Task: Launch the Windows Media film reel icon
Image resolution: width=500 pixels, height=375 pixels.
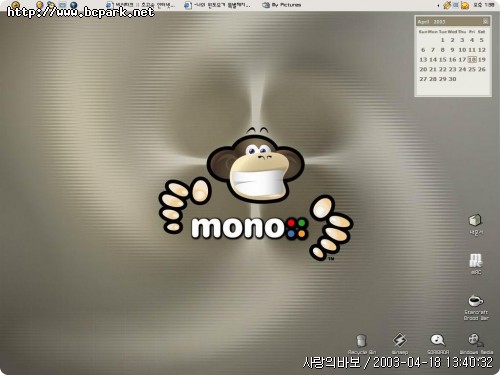Action: coord(476,344)
